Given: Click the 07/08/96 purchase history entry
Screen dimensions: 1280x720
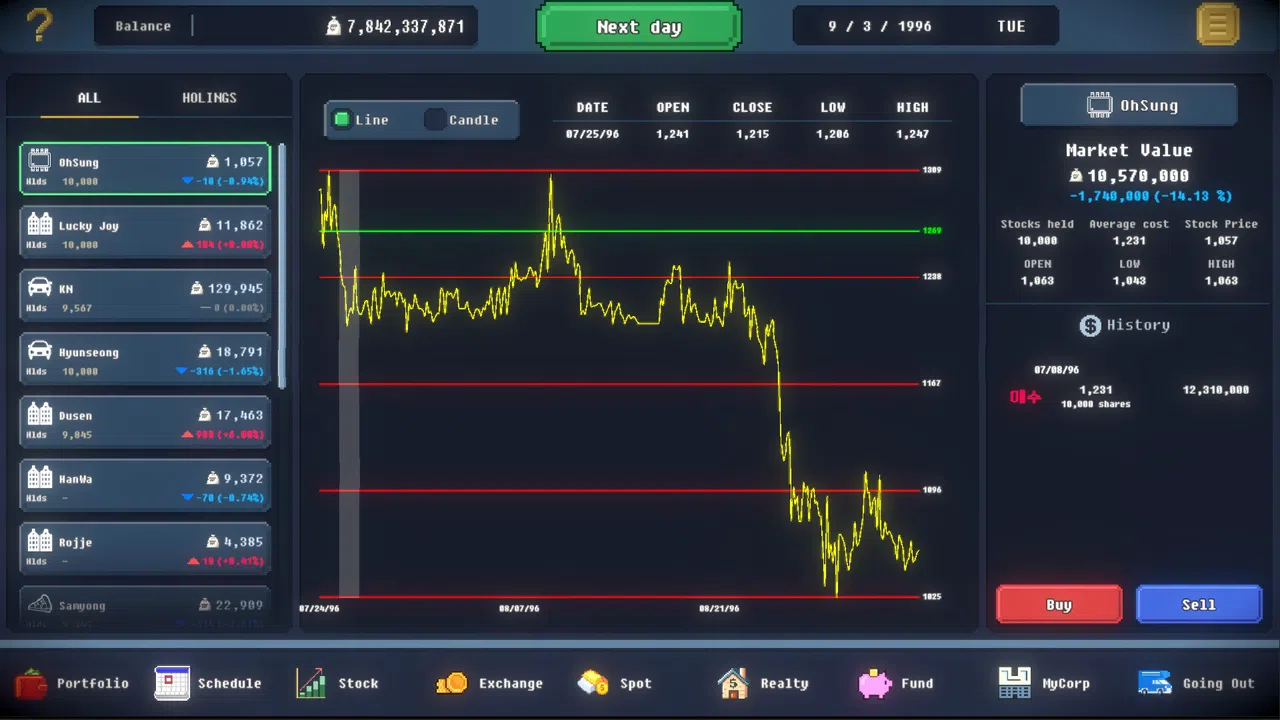Looking at the screenshot, I should (x=1129, y=388).
